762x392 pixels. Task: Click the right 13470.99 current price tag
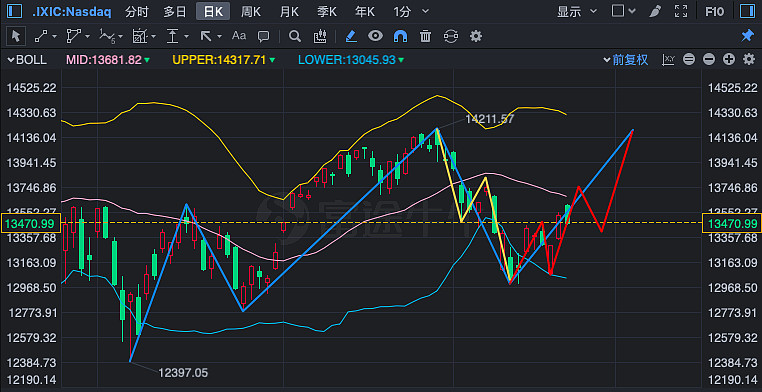[732, 223]
